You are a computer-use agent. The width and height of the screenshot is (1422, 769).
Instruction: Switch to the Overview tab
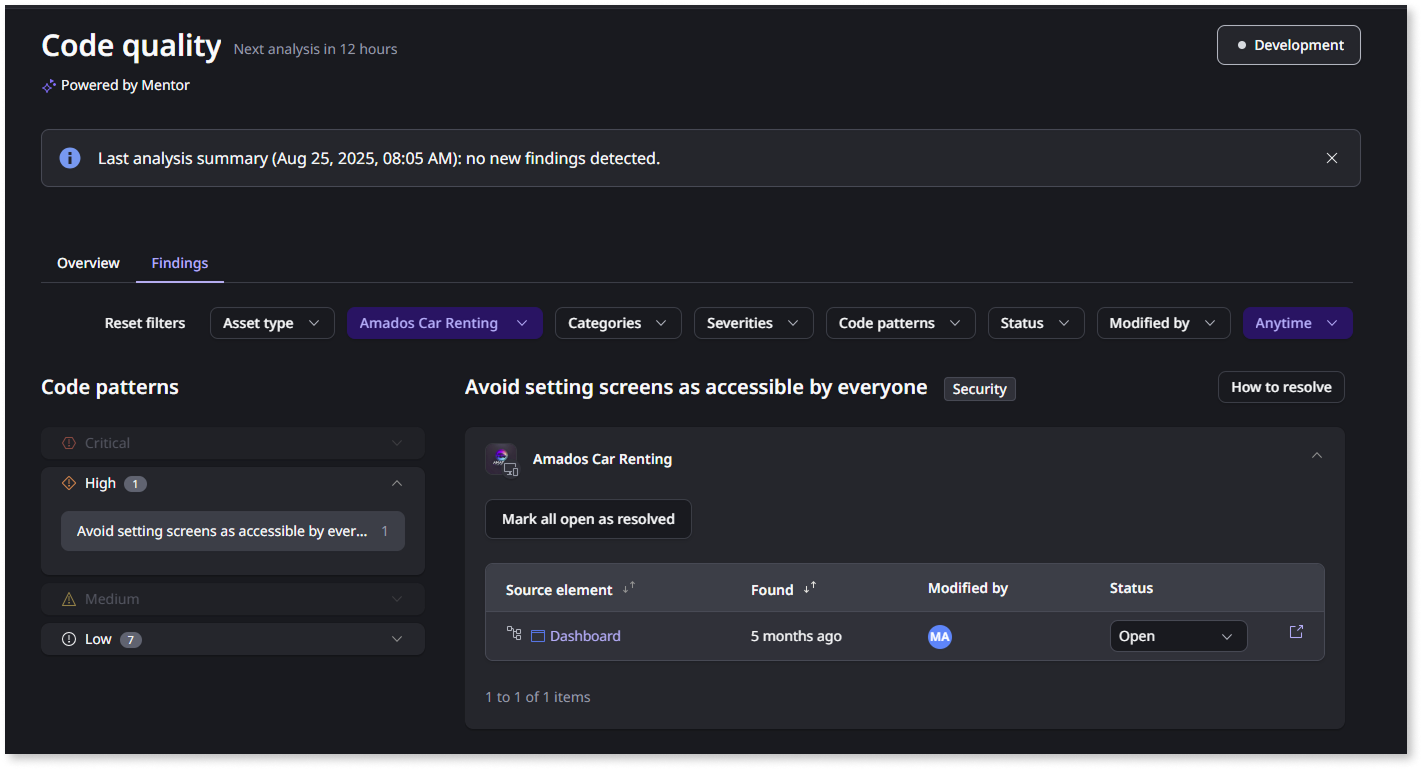pos(88,263)
